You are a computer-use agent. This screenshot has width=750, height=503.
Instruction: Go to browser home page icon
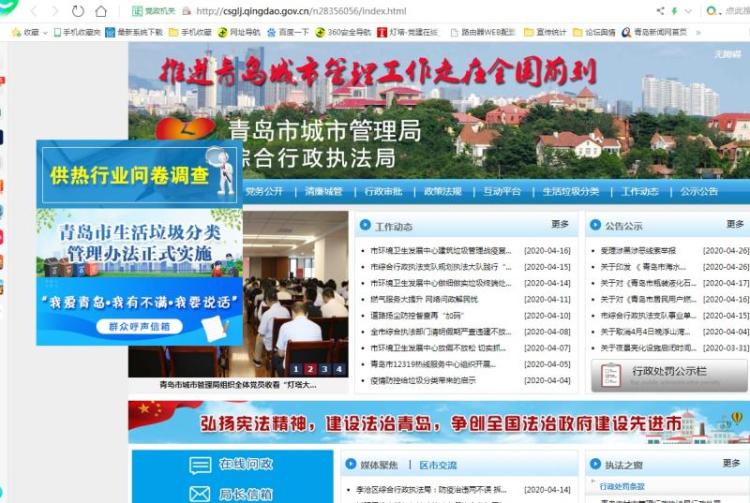coord(101,11)
